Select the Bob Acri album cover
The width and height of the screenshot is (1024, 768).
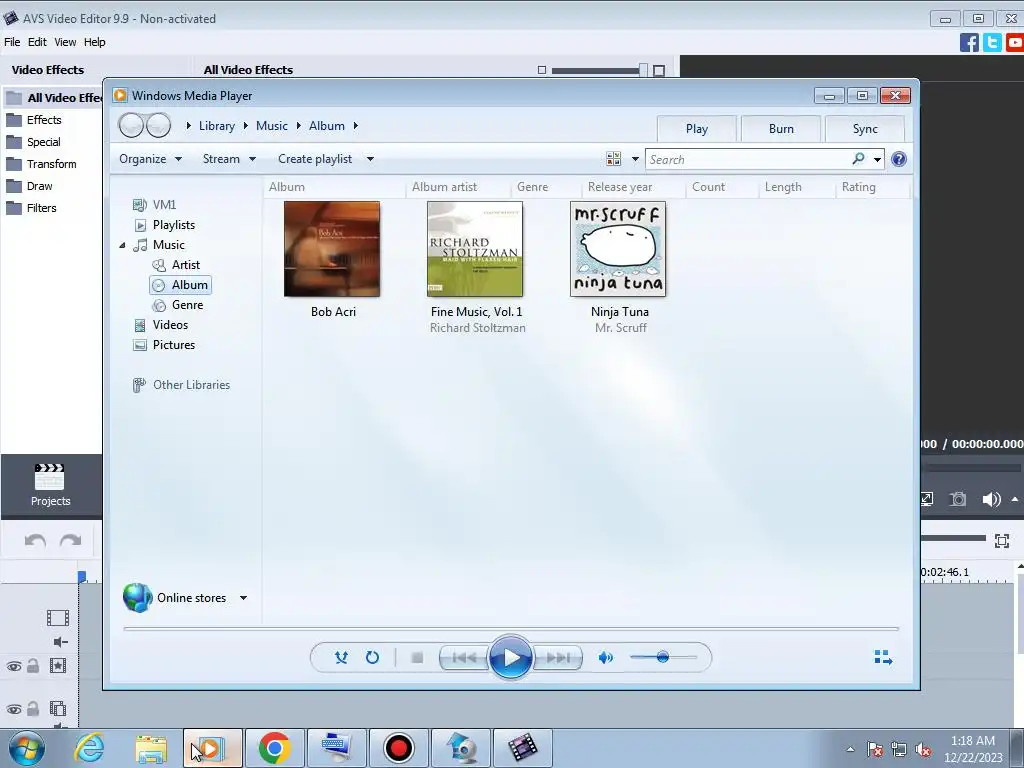[x=332, y=249]
